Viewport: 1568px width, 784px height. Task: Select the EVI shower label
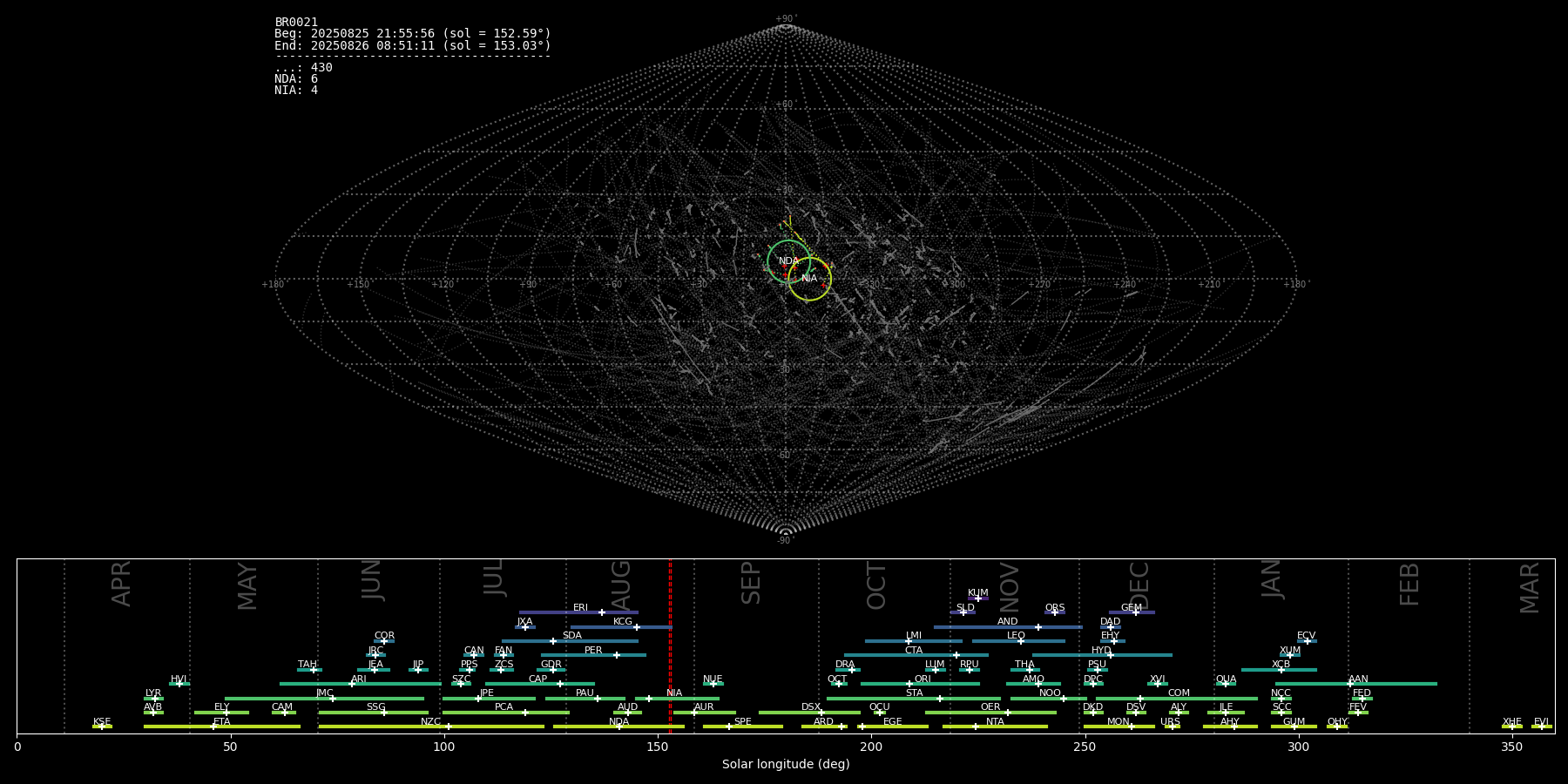point(1541,722)
